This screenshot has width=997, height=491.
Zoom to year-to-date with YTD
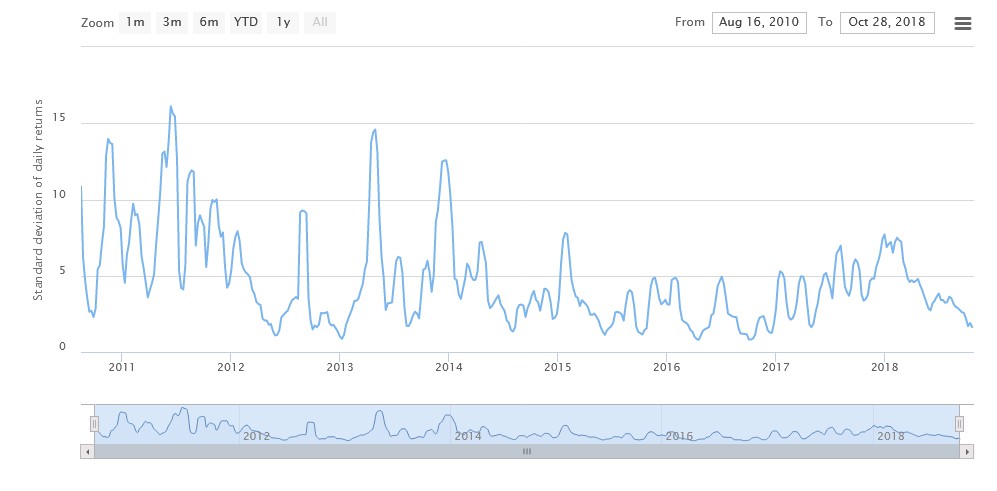pyautogui.click(x=246, y=22)
